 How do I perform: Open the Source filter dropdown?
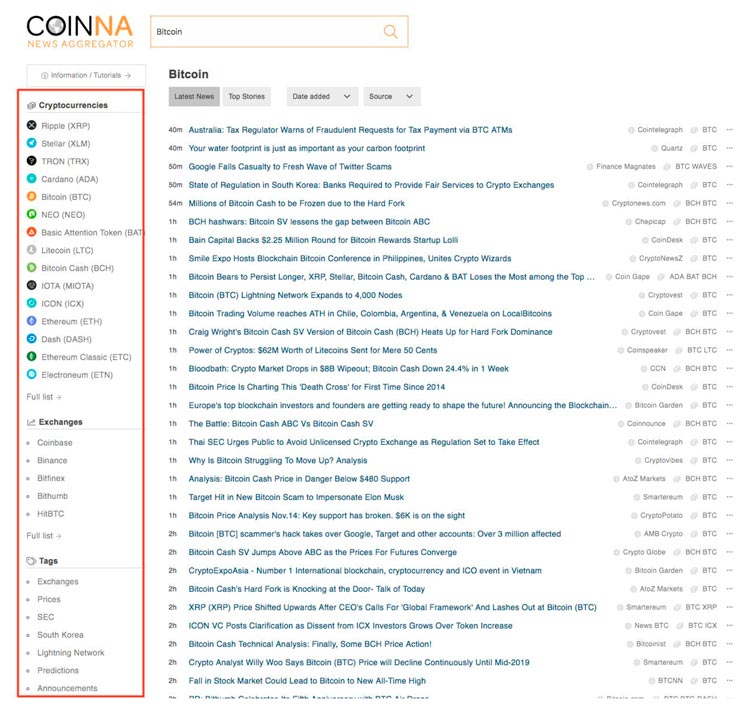[392, 96]
